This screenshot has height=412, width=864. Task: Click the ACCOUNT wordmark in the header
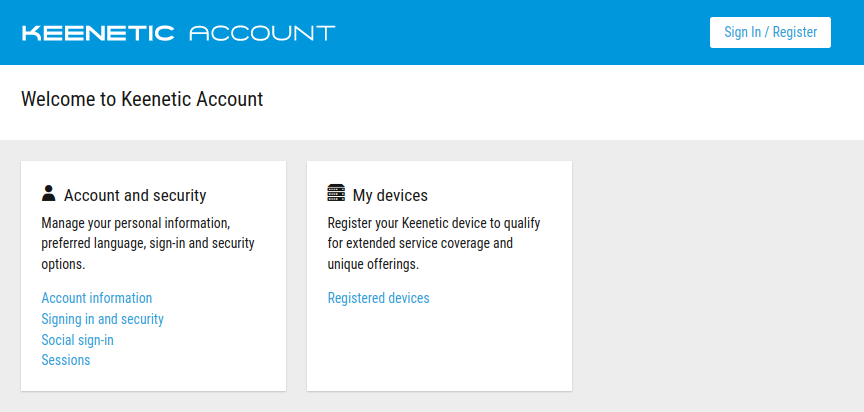coord(262,33)
